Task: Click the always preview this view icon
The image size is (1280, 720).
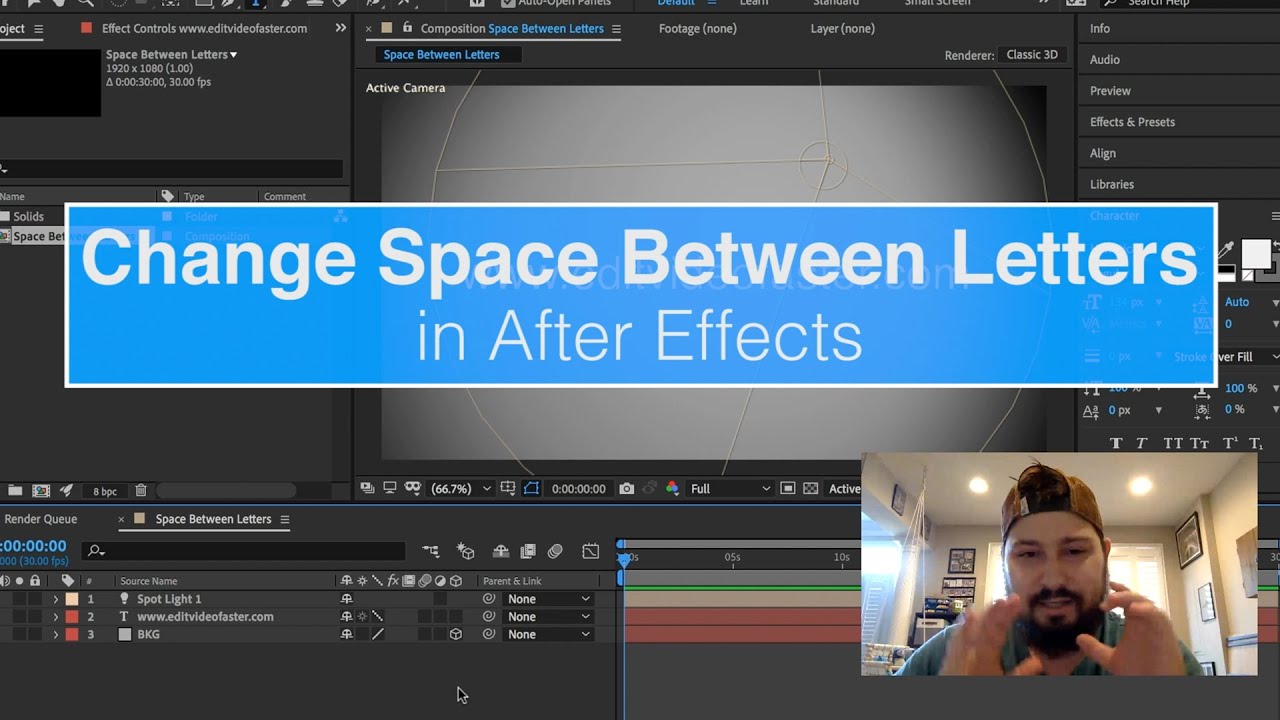Action: coord(367,488)
